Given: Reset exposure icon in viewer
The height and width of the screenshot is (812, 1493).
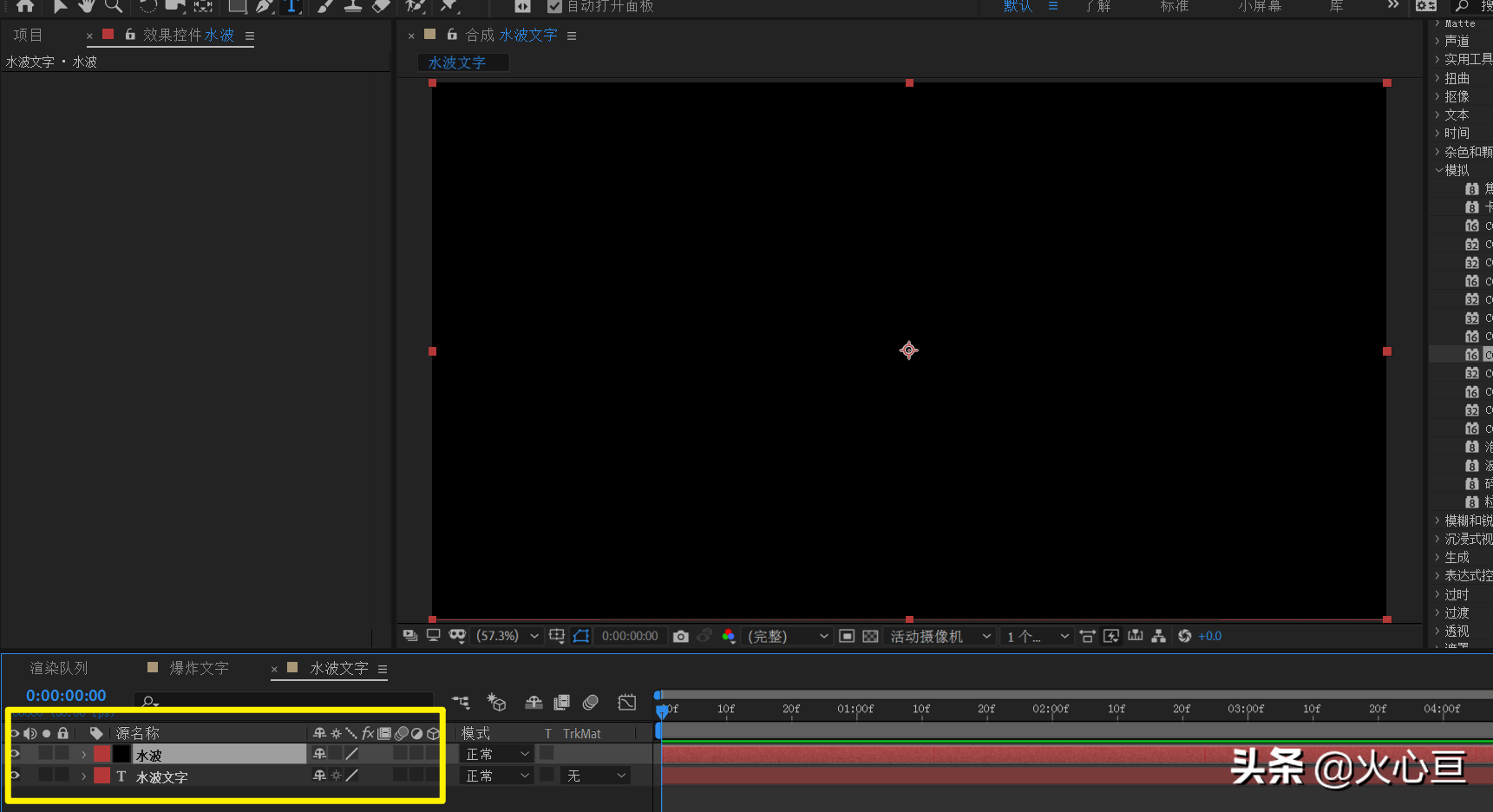Looking at the screenshot, I should coord(1185,637).
